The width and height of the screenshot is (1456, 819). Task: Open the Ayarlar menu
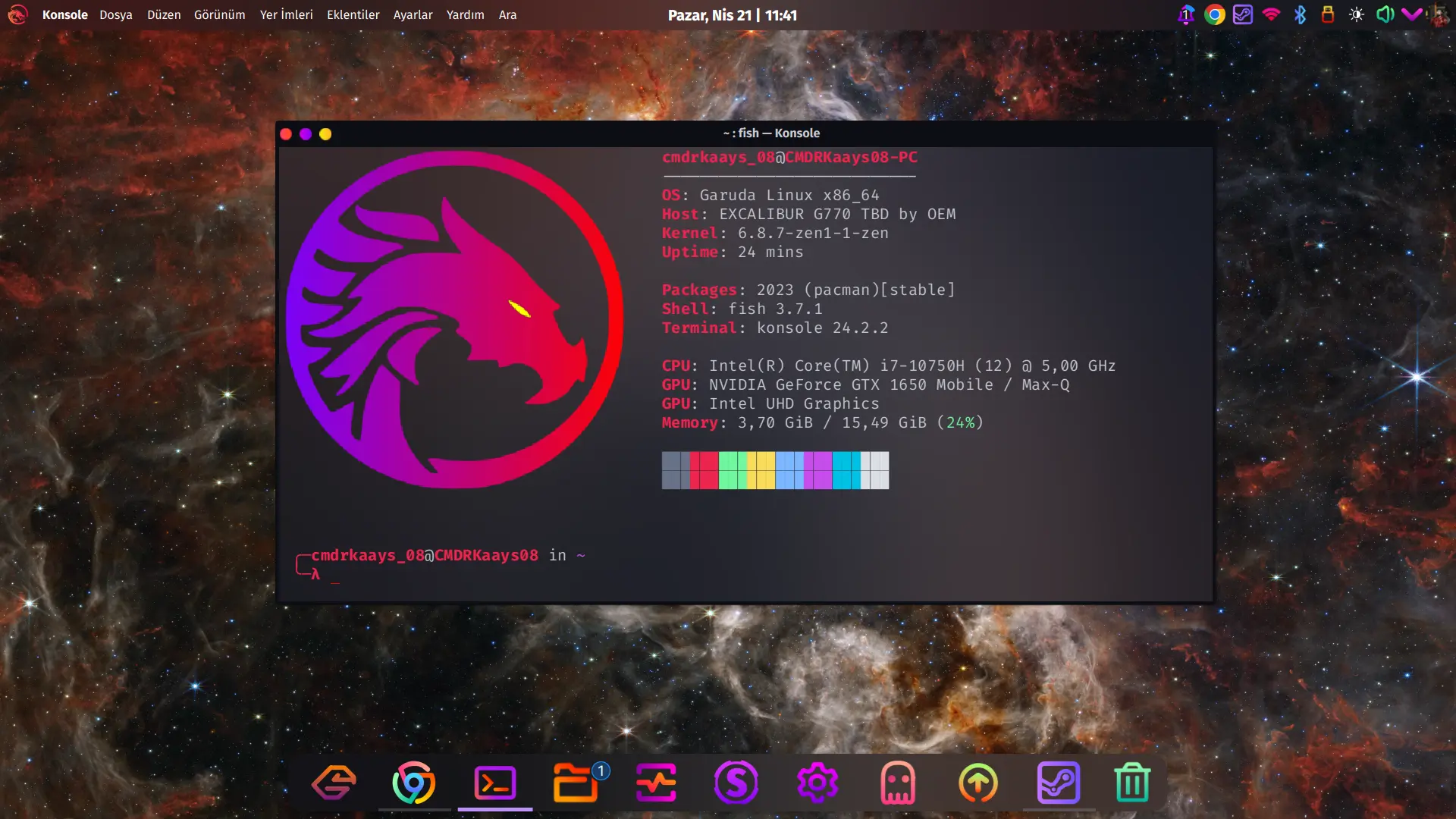point(413,15)
